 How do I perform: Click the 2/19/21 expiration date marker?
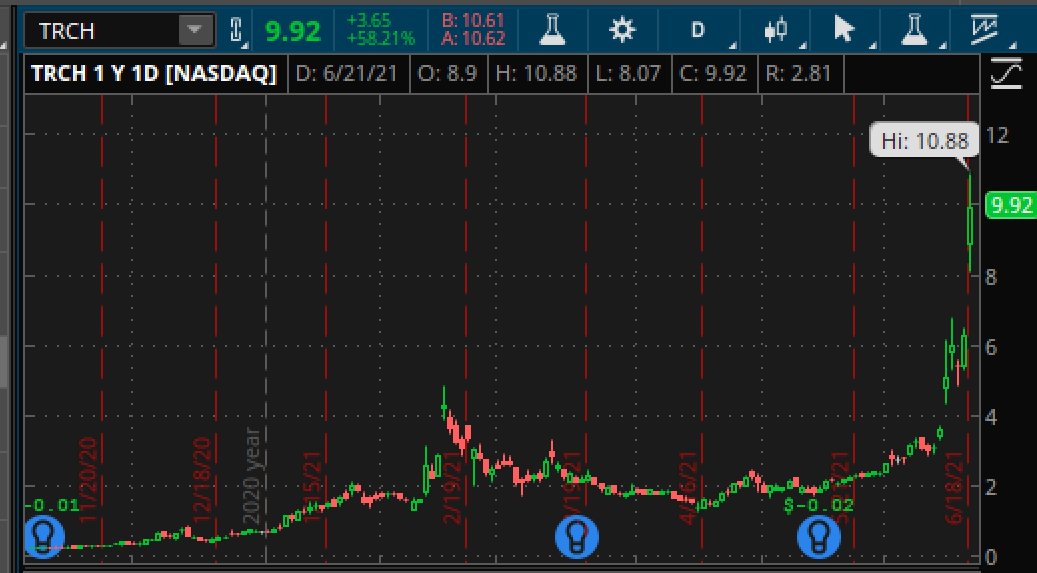coord(452,487)
